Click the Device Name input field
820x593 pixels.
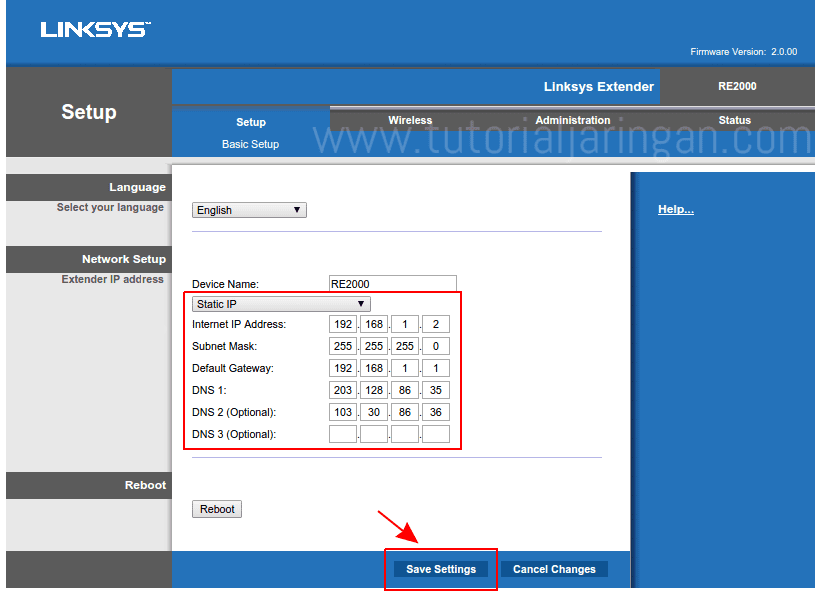coord(392,282)
